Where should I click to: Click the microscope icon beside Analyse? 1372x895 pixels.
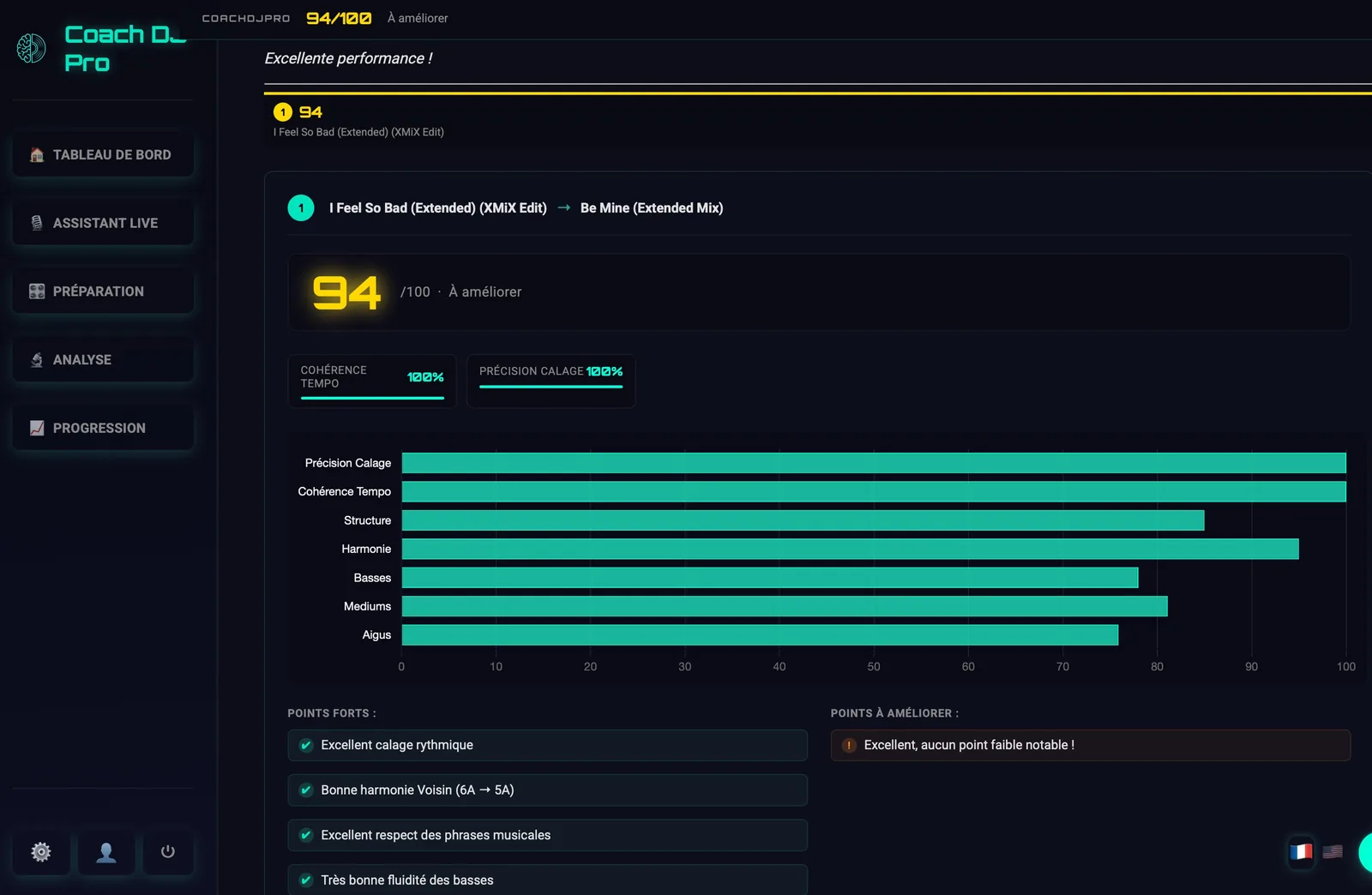click(x=37, y=360)
